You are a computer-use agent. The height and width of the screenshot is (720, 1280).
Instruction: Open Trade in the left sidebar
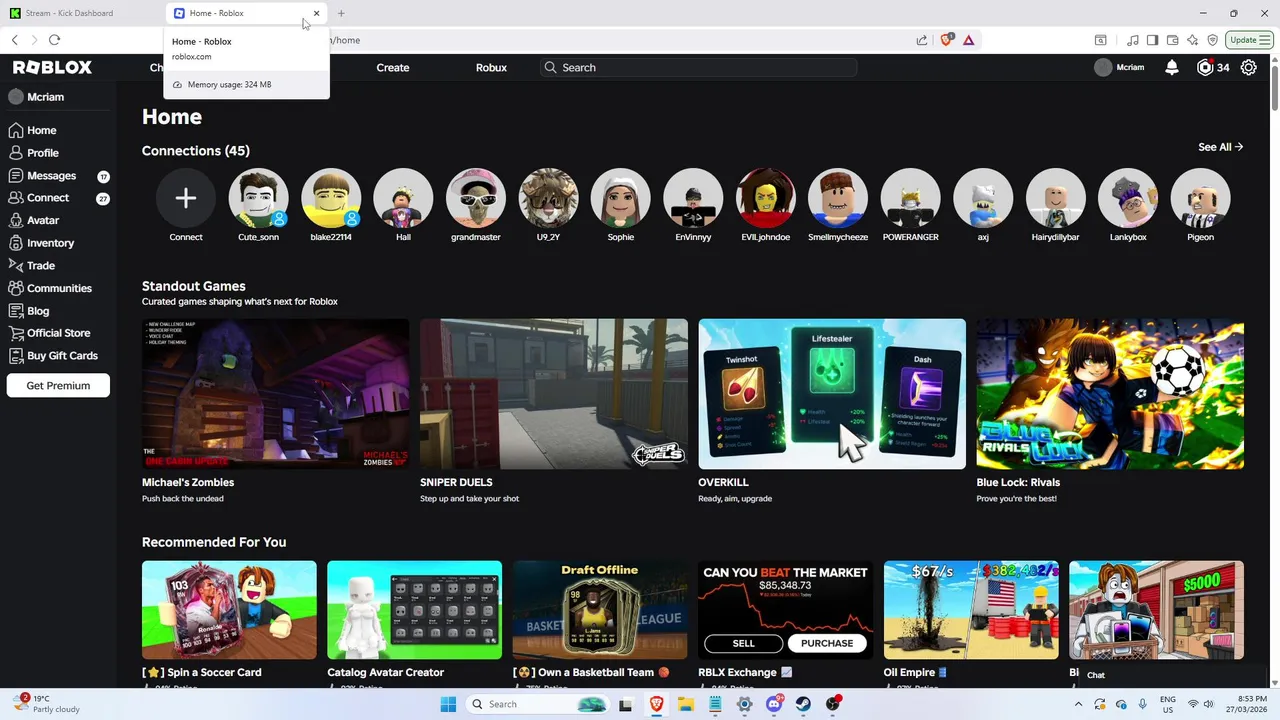coord(32,266)
